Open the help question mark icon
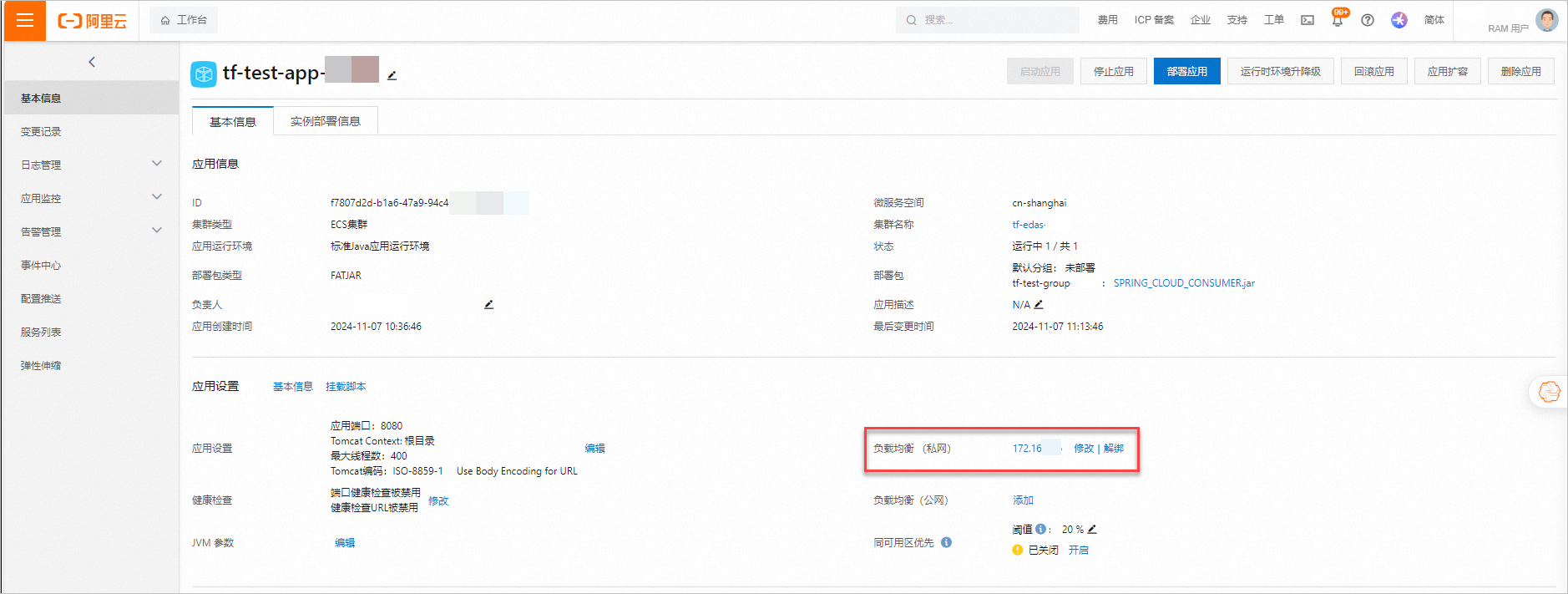Viewport: 1568px width, 594px height. [x=1368, y=20]
